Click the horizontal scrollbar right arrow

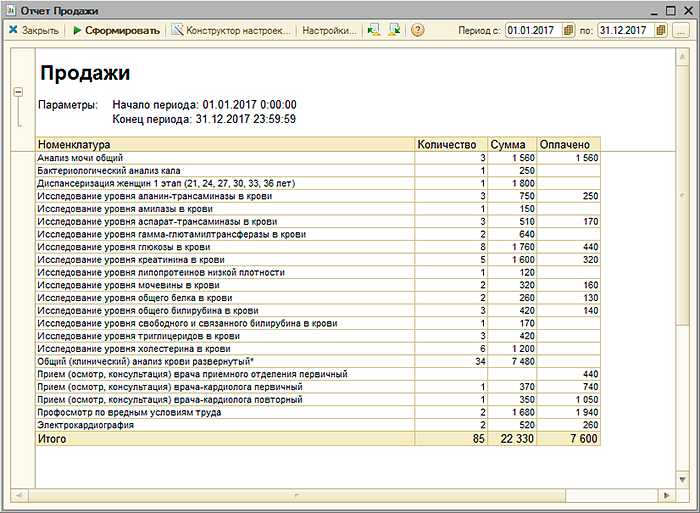click(668, 494)
